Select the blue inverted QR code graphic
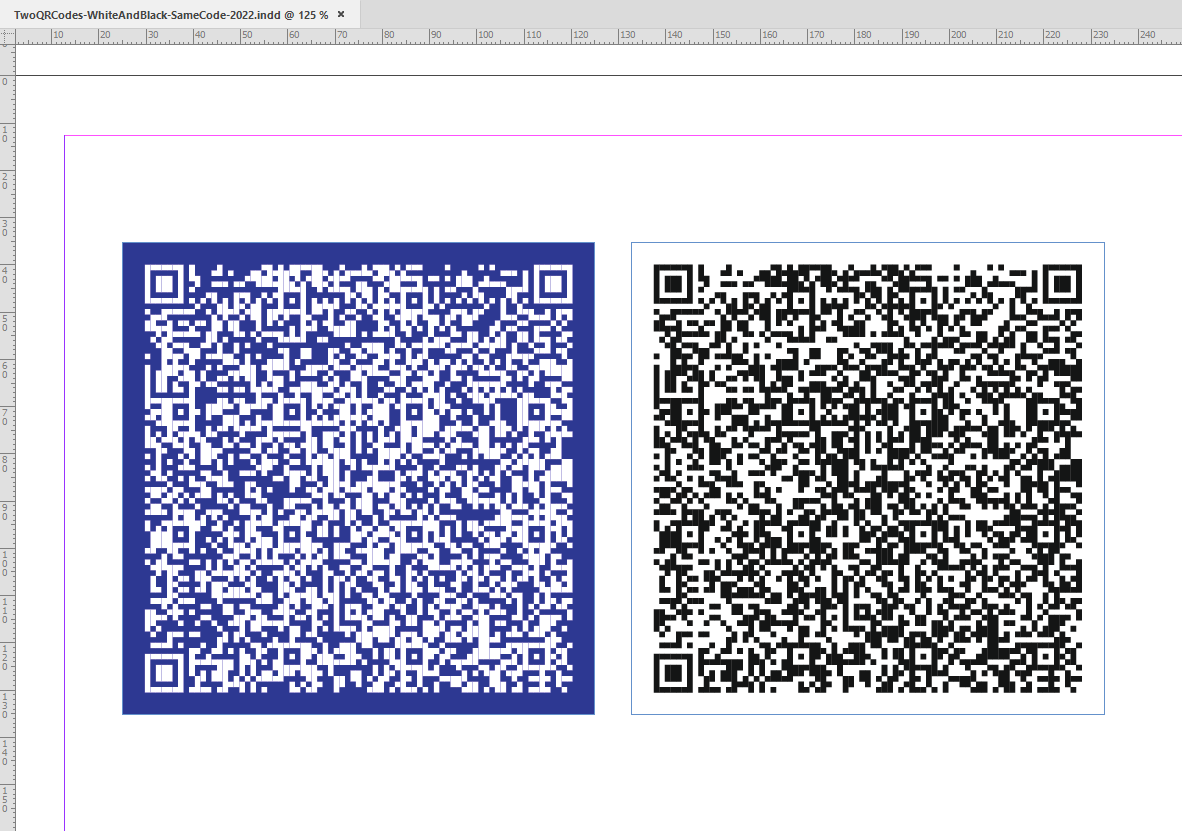Screen dimensions: 1182x831 (x=358, y=477)
